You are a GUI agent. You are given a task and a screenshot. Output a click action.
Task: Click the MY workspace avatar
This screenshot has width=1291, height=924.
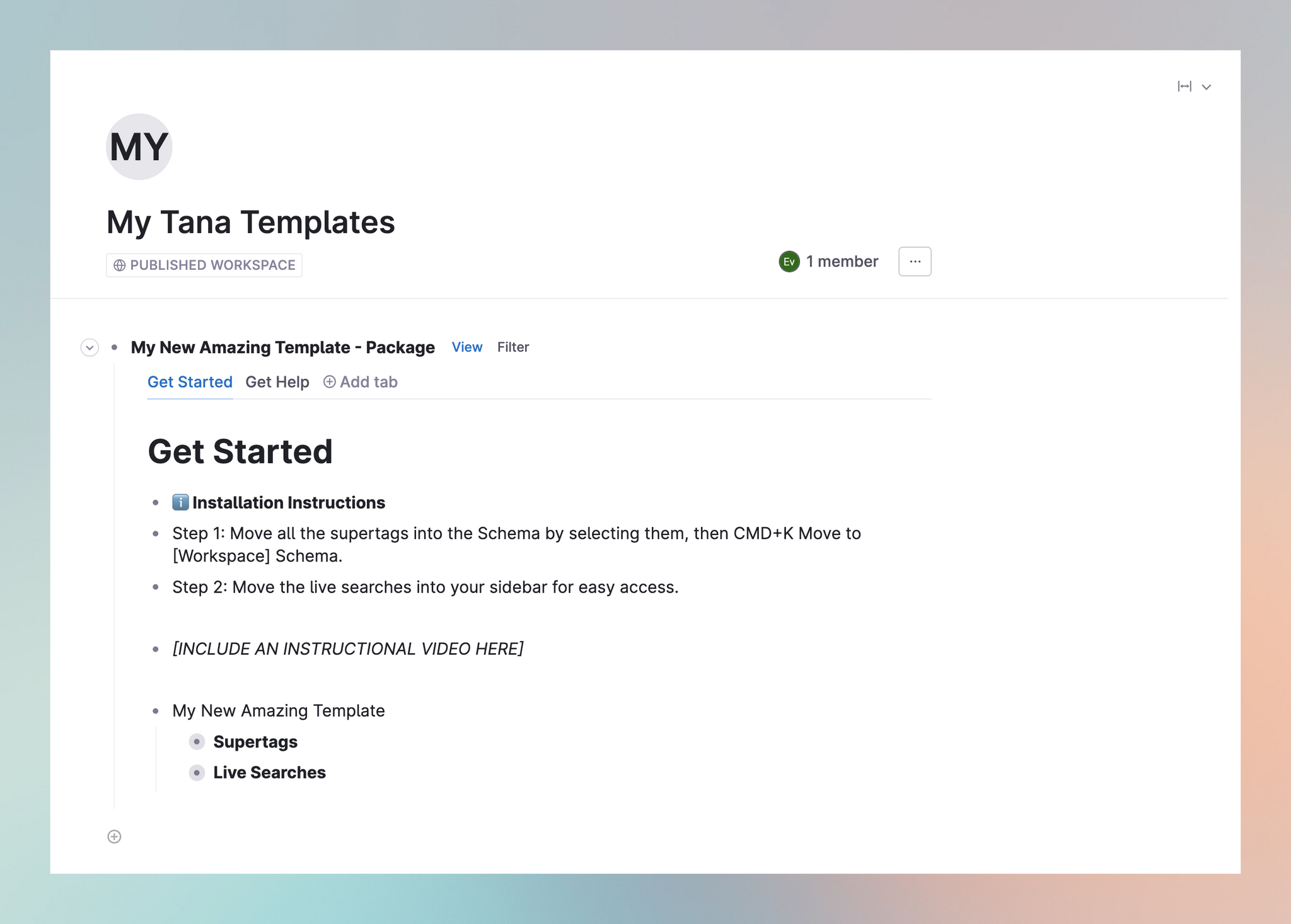point(139,147)
